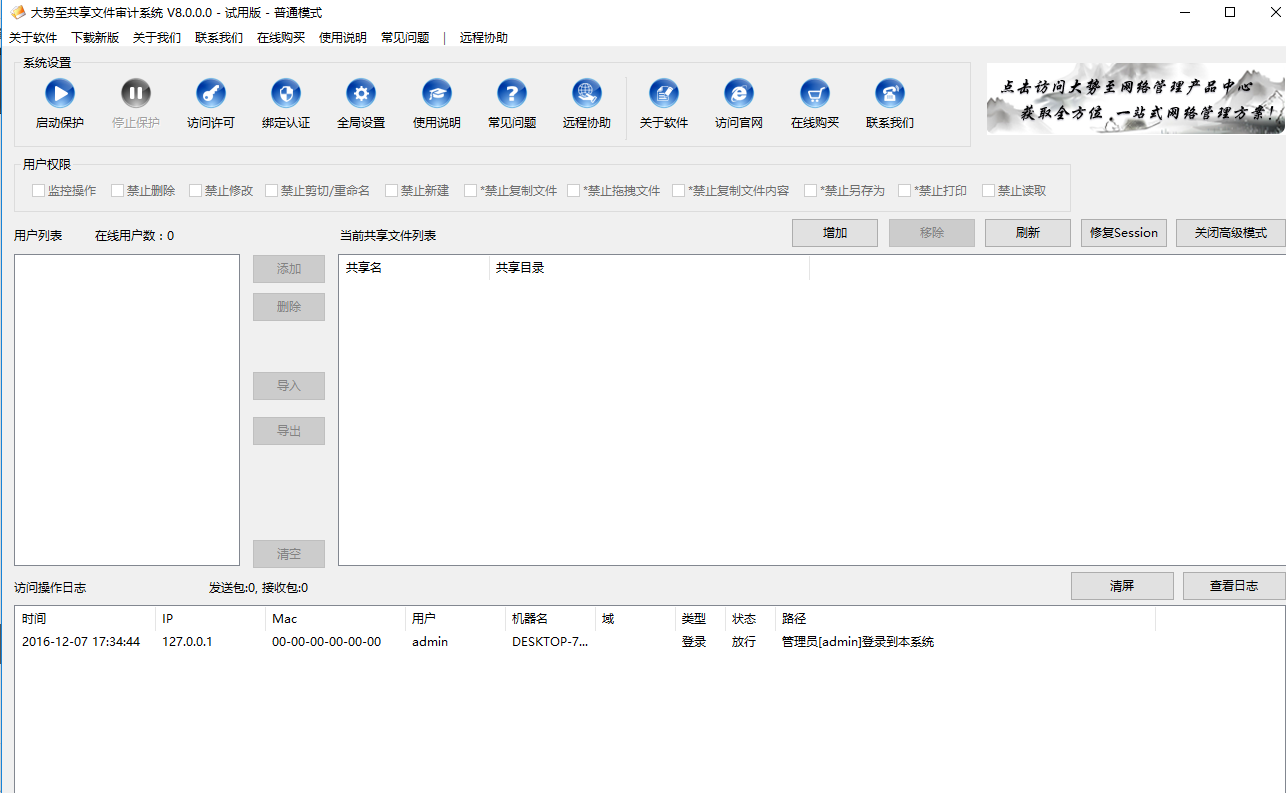Click 00-00-00-00-00-00 Mac cell

pos(326,642)
